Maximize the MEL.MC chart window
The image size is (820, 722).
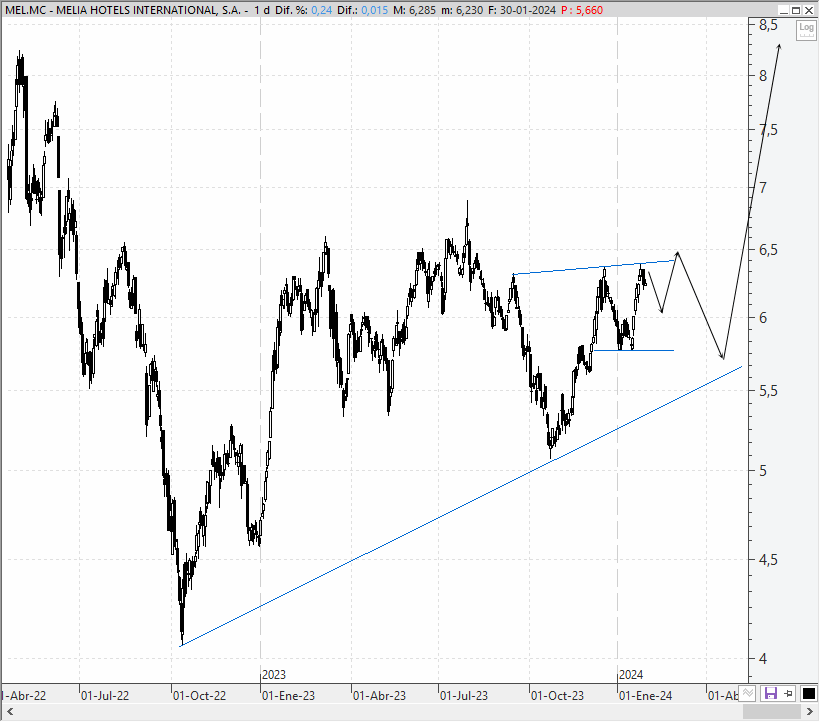[x=795, y=10]
